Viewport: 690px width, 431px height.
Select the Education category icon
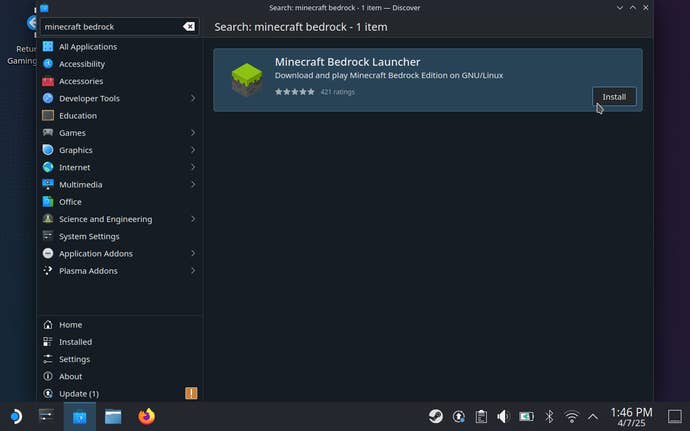(x=48, y=115)
